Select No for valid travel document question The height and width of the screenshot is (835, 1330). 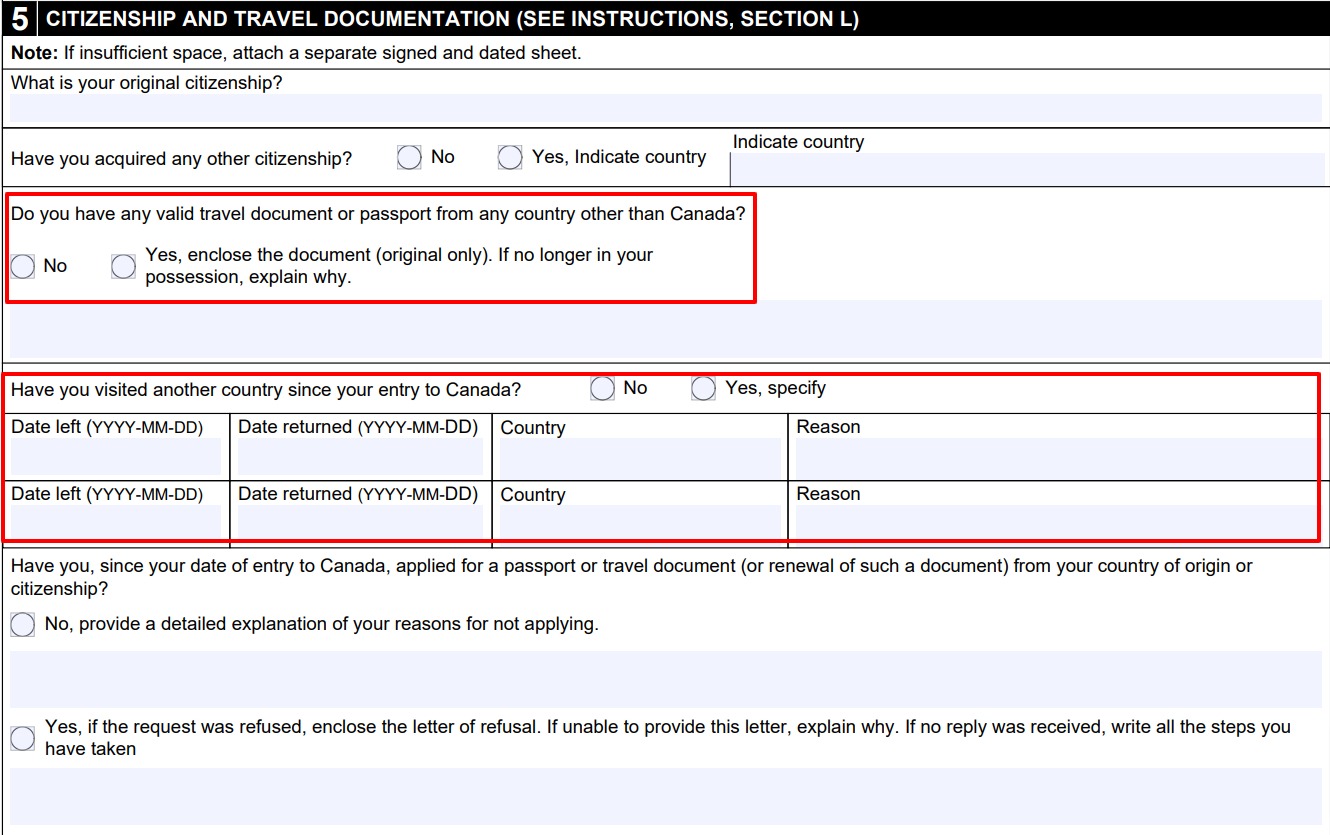pyautogui.click(x=22, y=266)
